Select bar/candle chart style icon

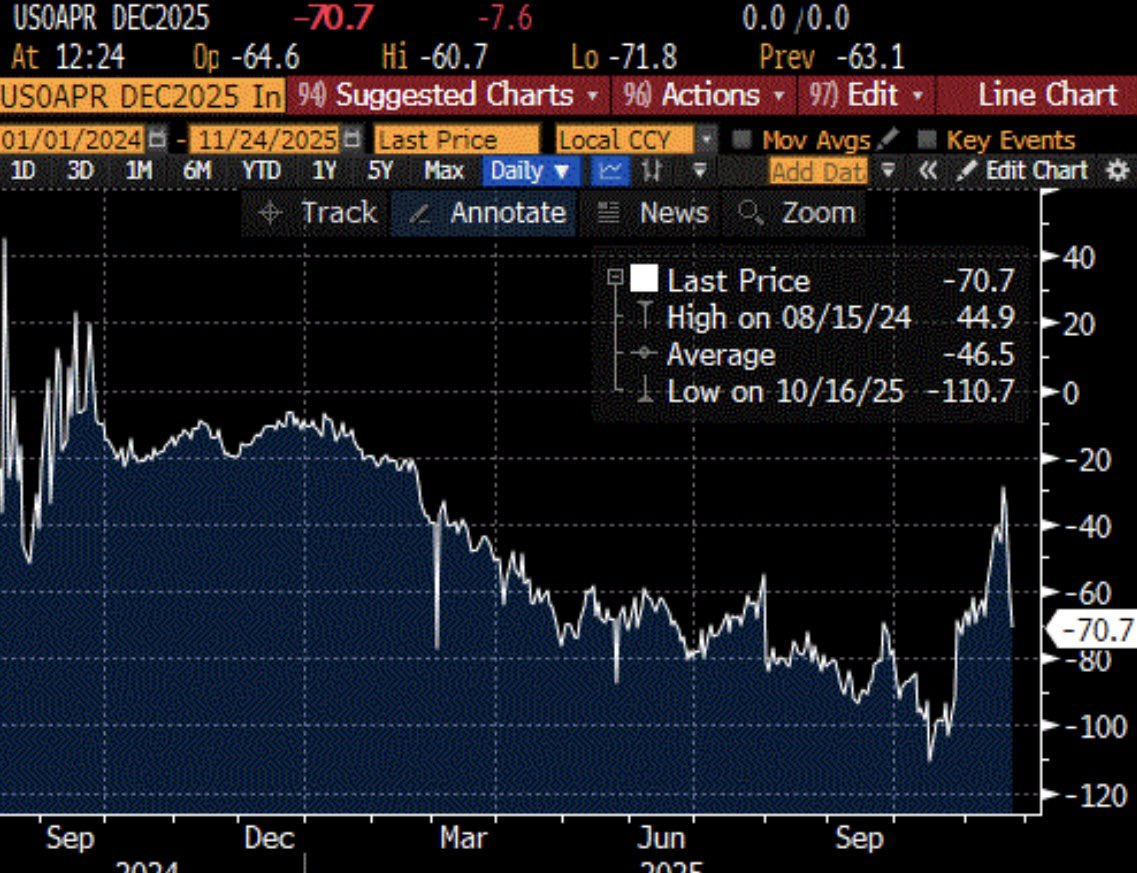[652, 171]
